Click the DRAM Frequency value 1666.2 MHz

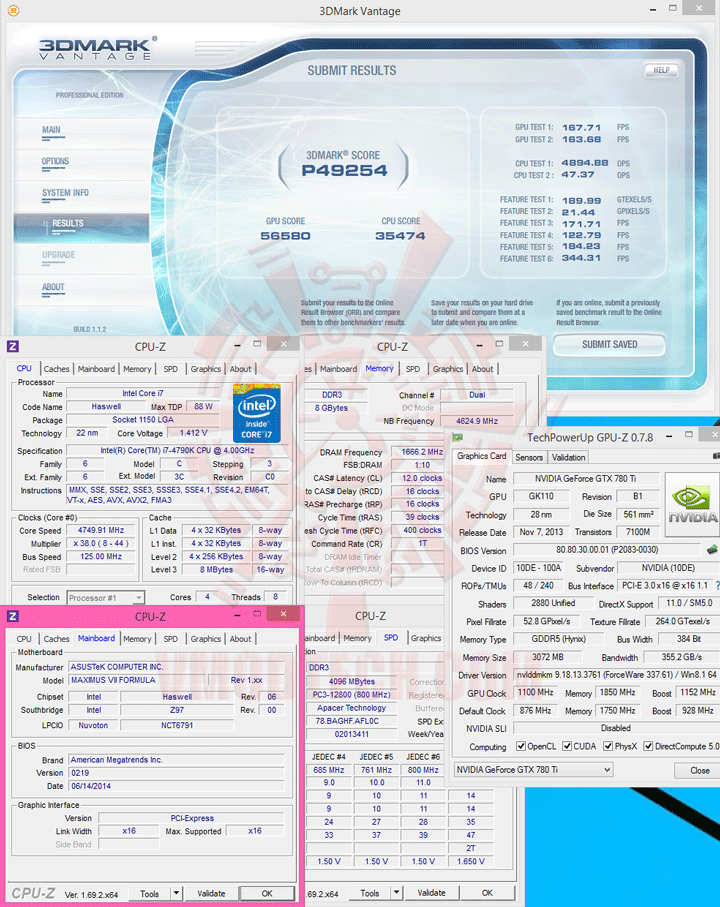[x=418, y=452]
